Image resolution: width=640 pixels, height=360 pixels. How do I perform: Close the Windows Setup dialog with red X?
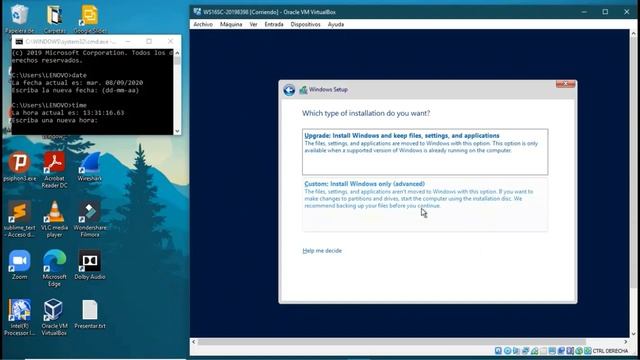pyautogui.click(x=565, y=84)
